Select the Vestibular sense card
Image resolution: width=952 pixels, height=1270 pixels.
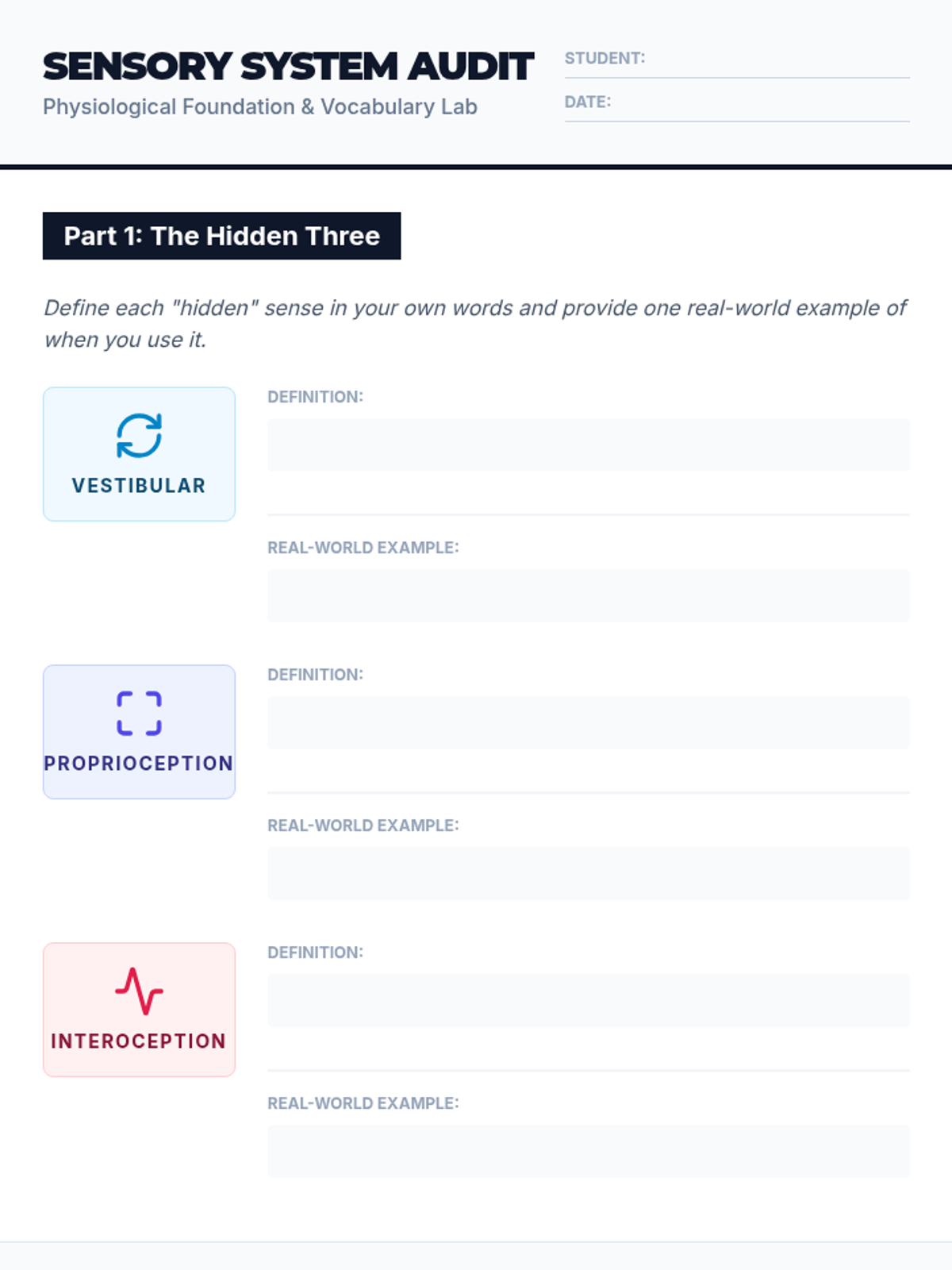point(139,454)
